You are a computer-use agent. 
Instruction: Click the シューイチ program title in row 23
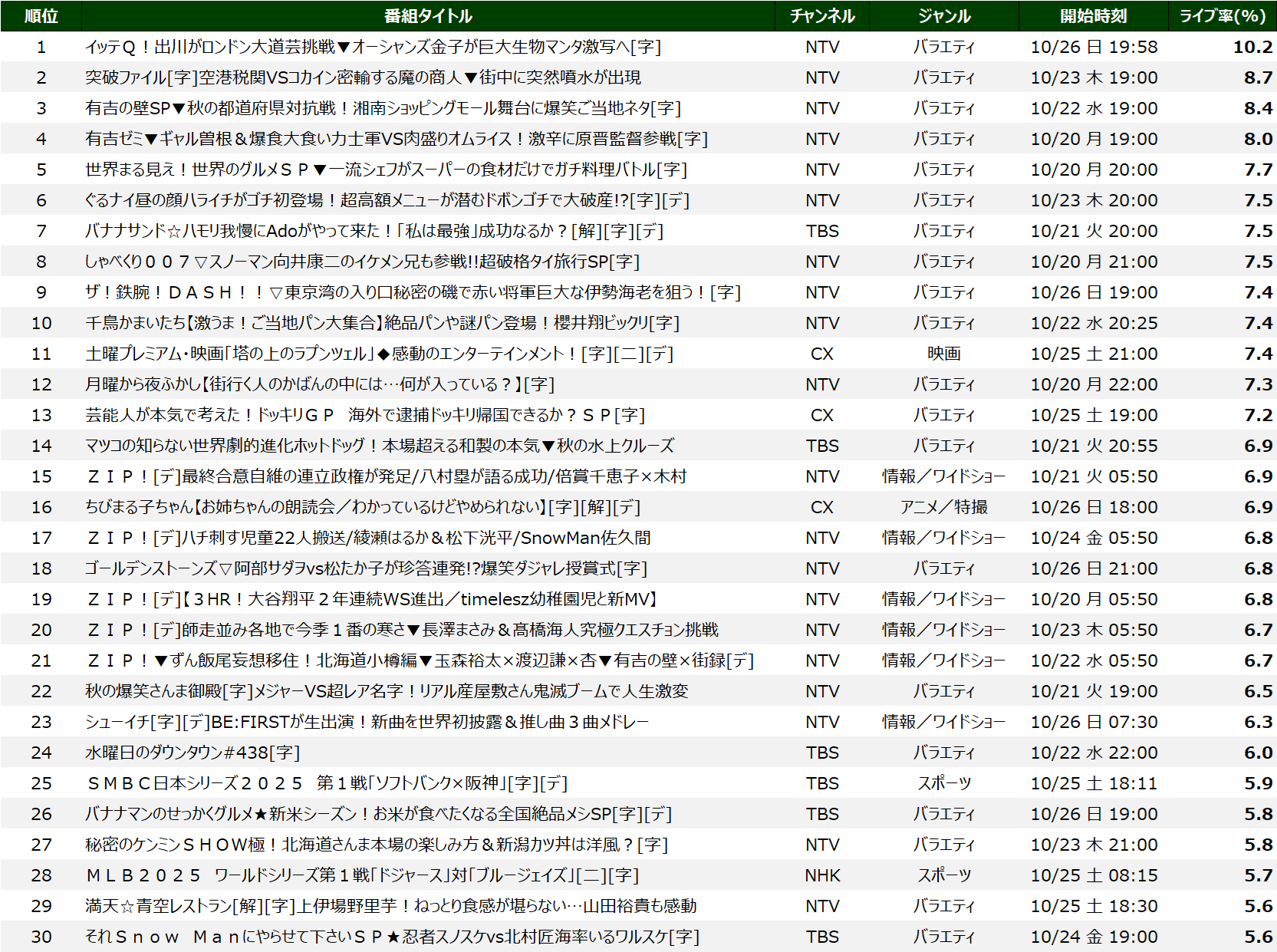tap(367, 722)
